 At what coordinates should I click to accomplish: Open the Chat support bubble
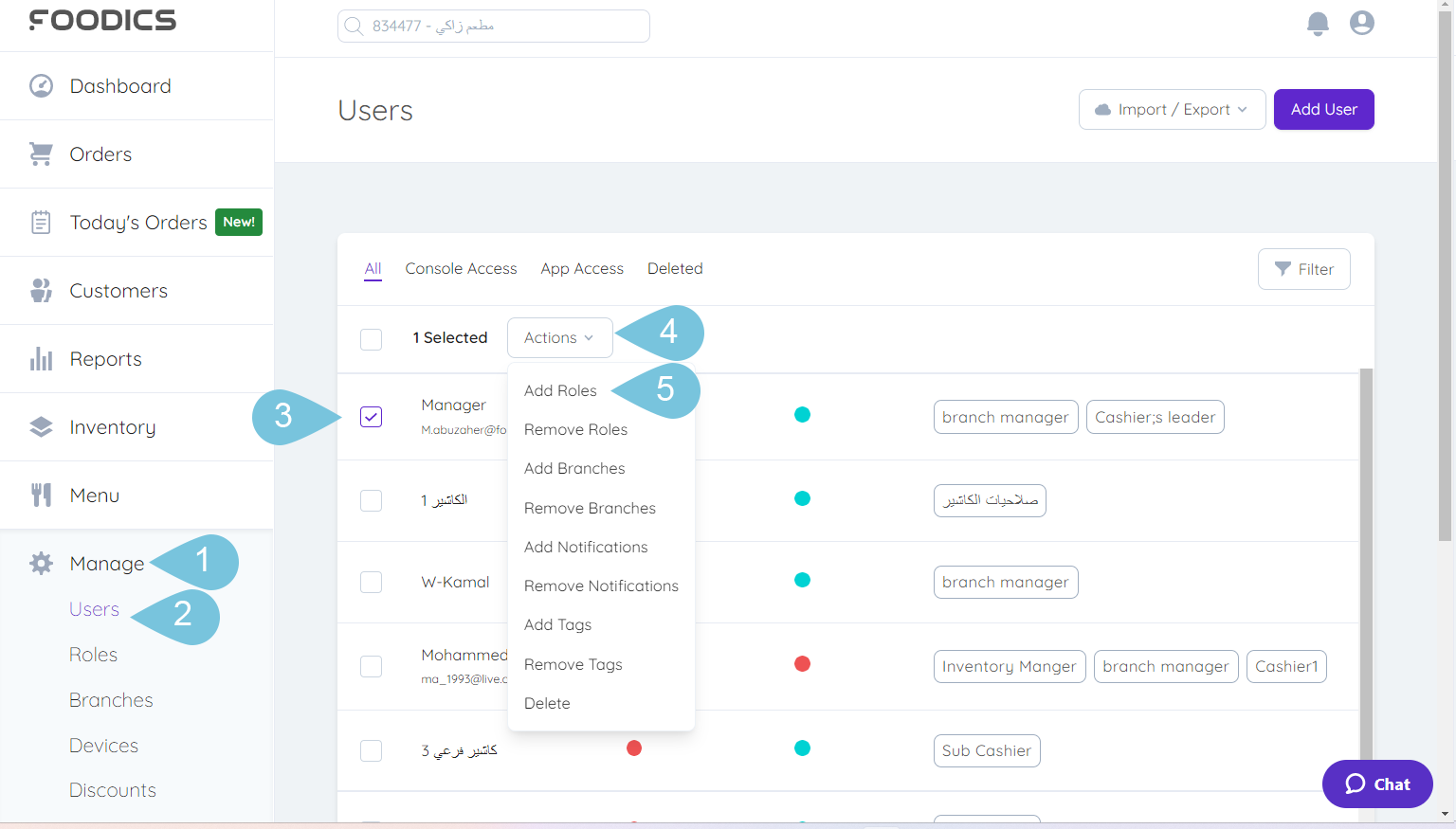tap(1376, 784)
